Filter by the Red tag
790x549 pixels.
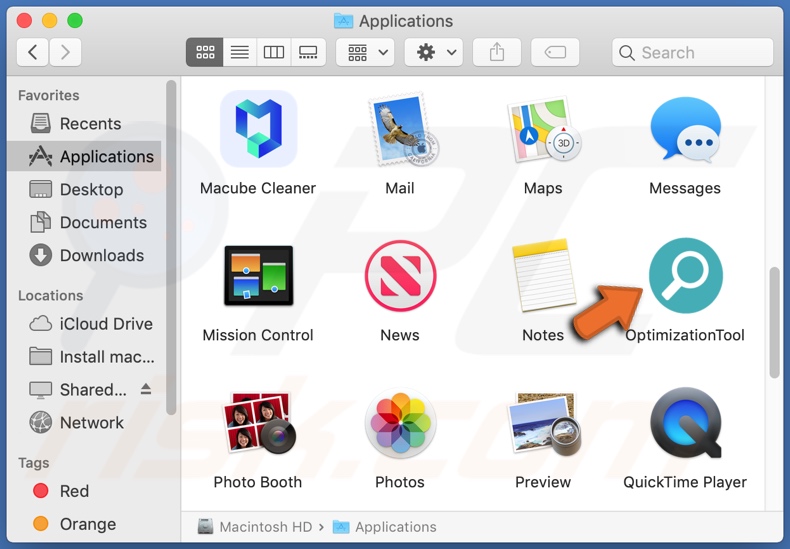click(85, 491)
